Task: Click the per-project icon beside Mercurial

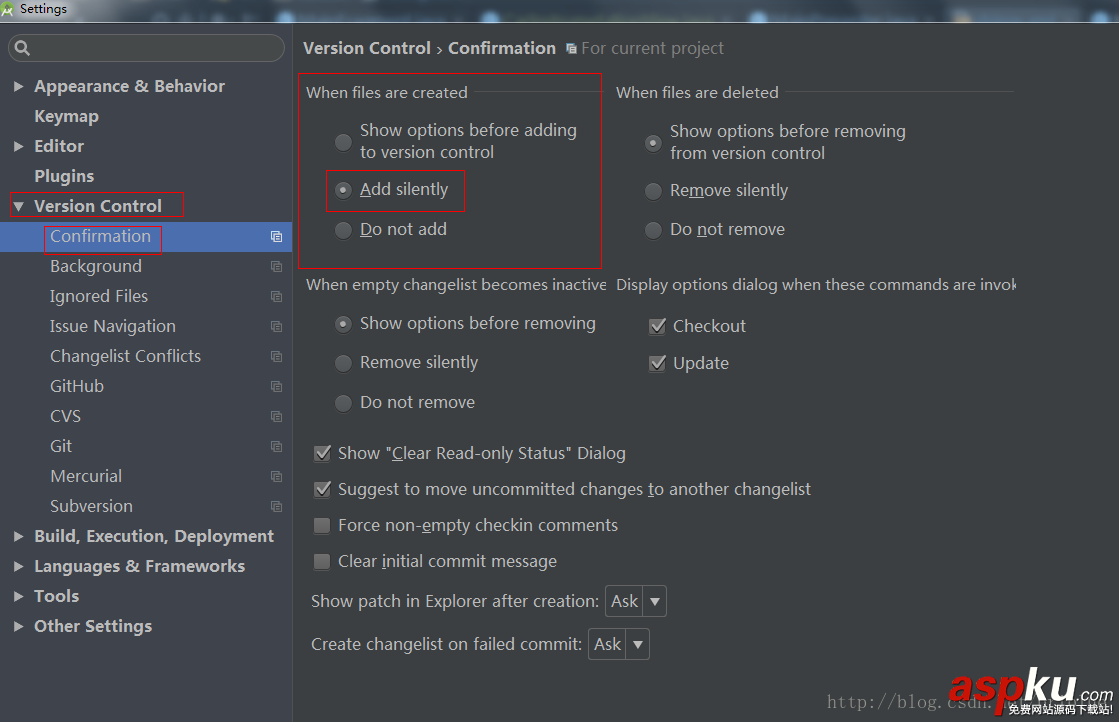Action: click(x=276, y=476)
